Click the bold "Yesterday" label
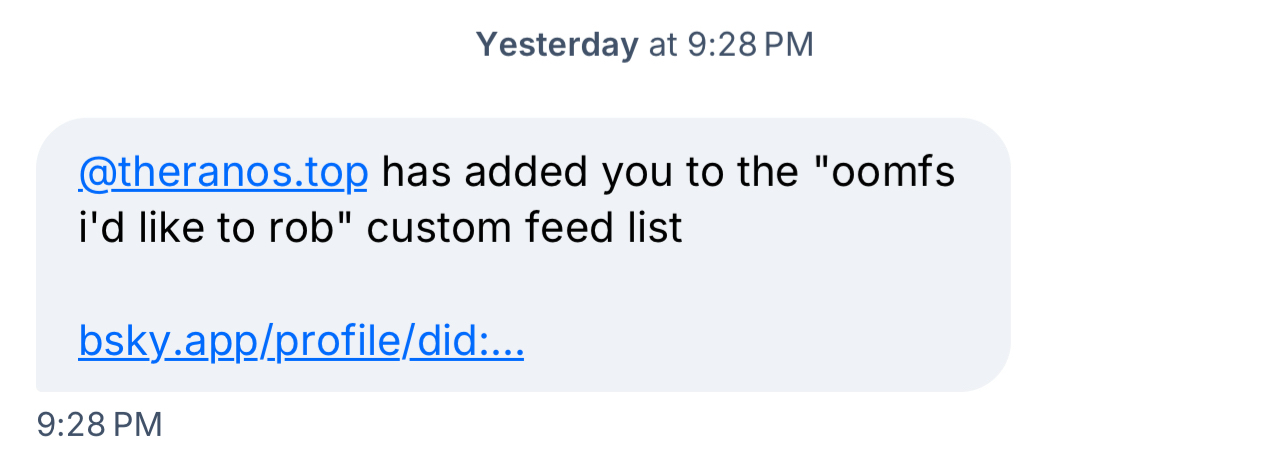Image resolution: width=1284 pixels, height=474 pixels. pyautogui.click(x=556, y=44)
